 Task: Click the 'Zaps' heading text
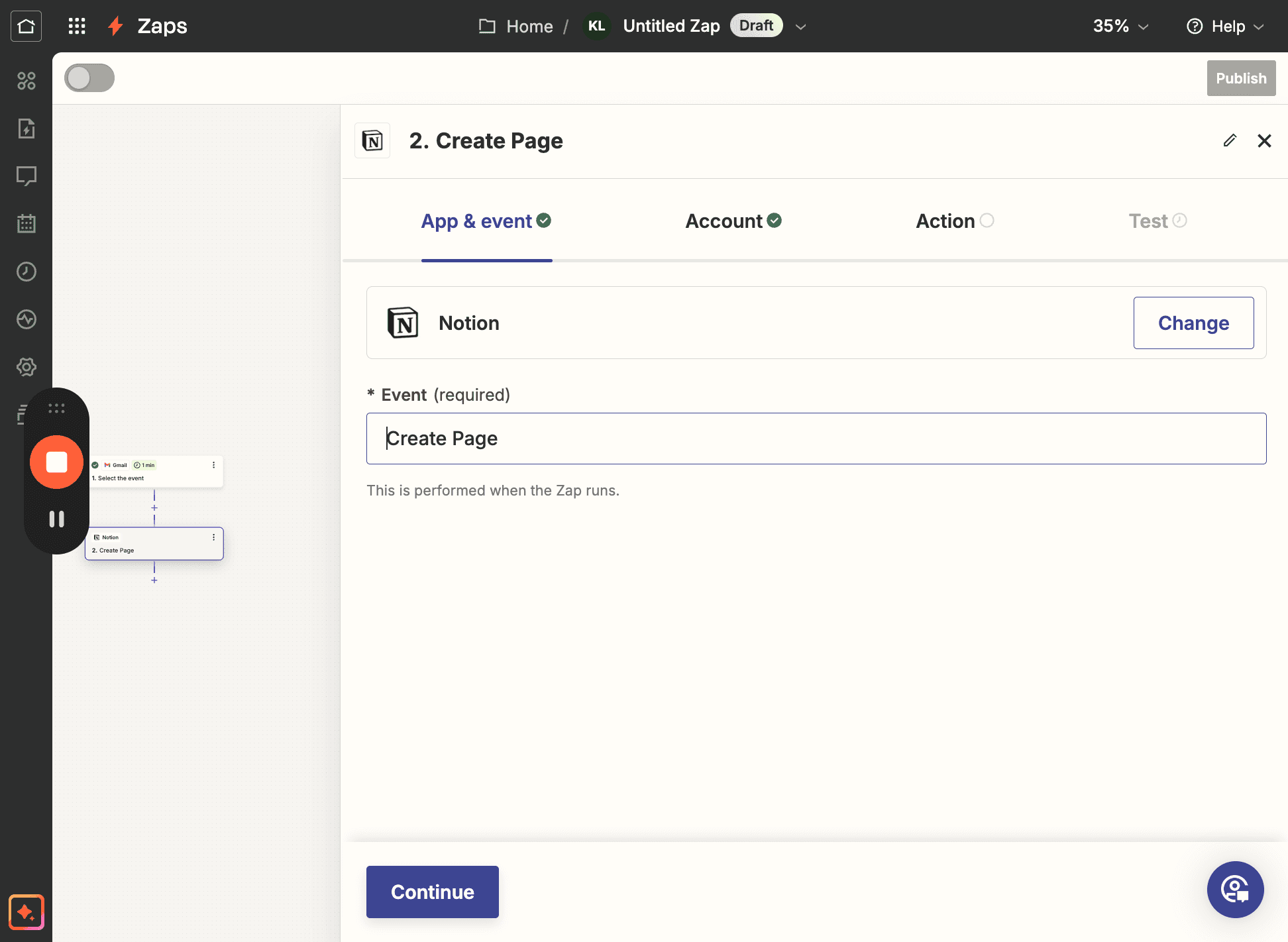coord(162,26)
